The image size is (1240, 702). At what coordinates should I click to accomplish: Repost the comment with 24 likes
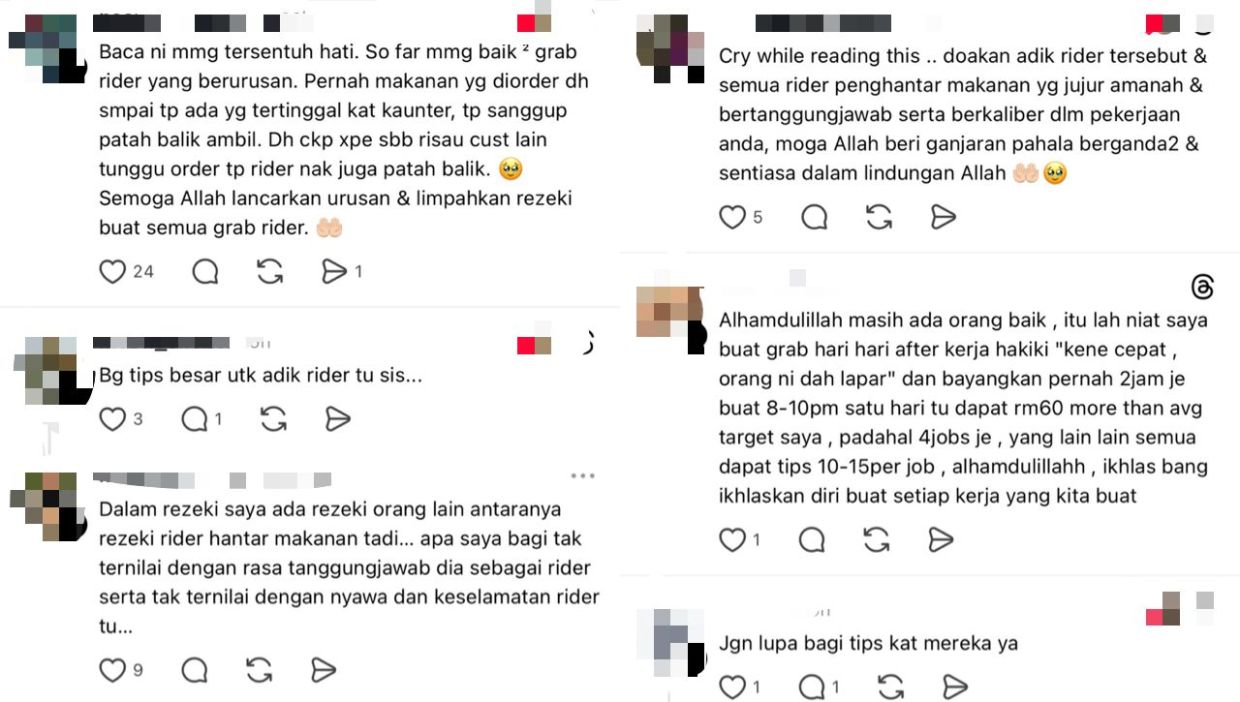[269, 271]
